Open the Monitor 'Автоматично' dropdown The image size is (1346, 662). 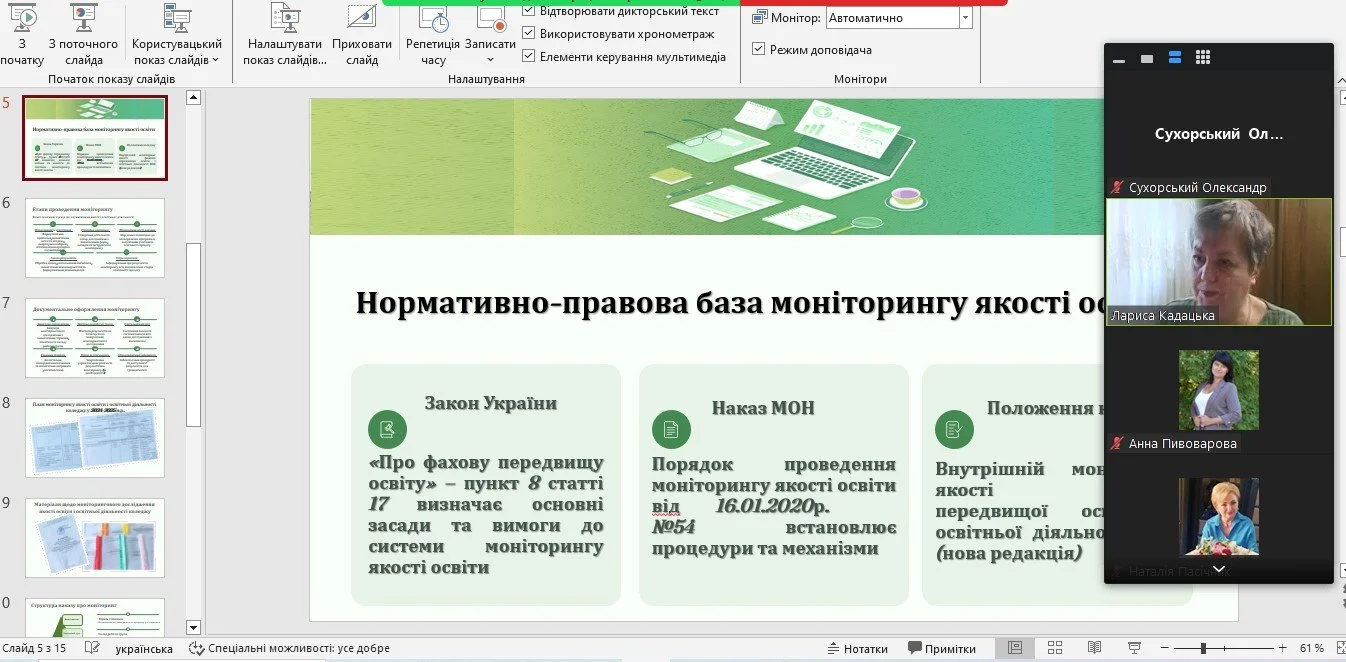coord(964,17)
